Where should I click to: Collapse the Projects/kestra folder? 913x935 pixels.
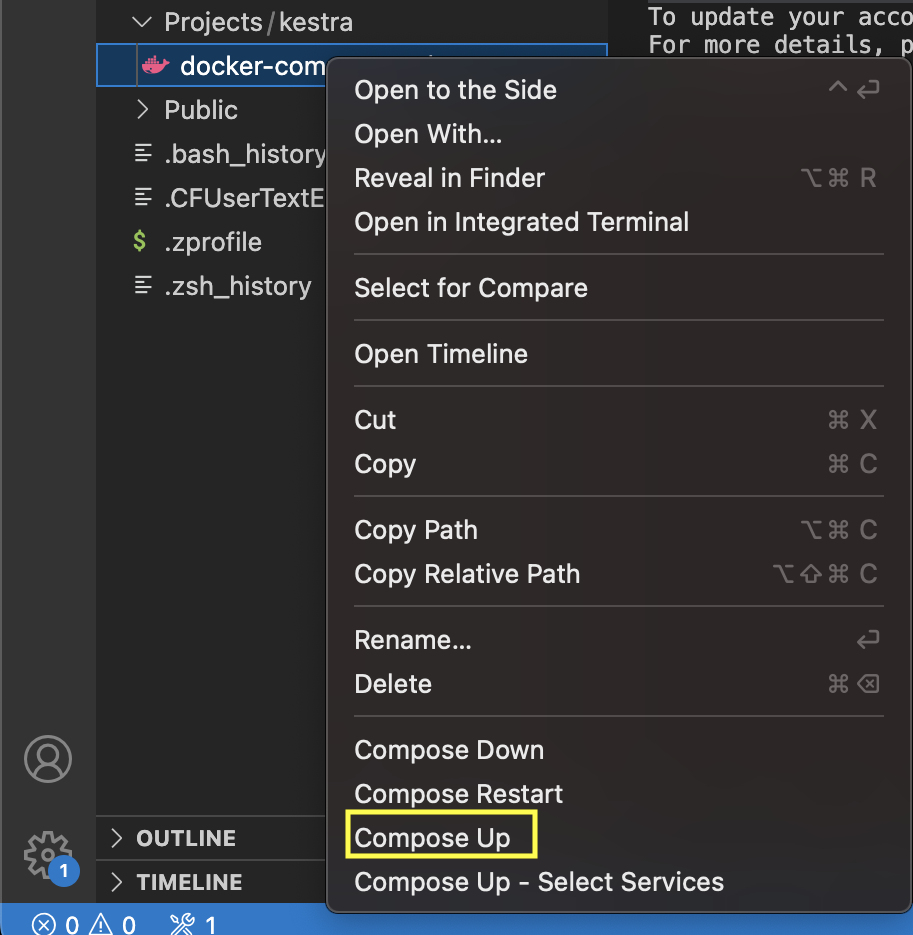(141, 22)
